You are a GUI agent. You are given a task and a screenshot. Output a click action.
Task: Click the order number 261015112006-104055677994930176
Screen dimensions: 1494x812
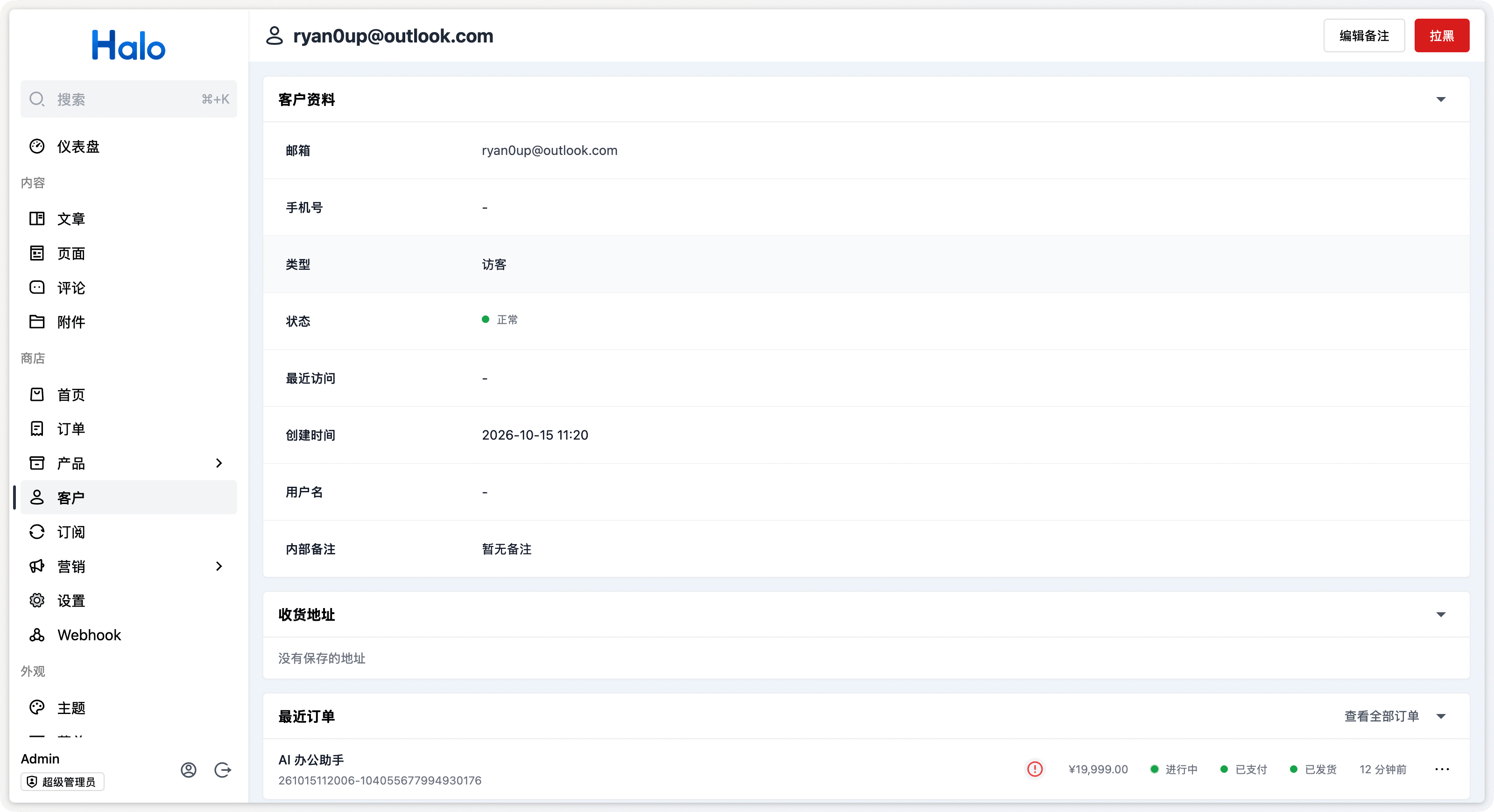click(380, 781)
